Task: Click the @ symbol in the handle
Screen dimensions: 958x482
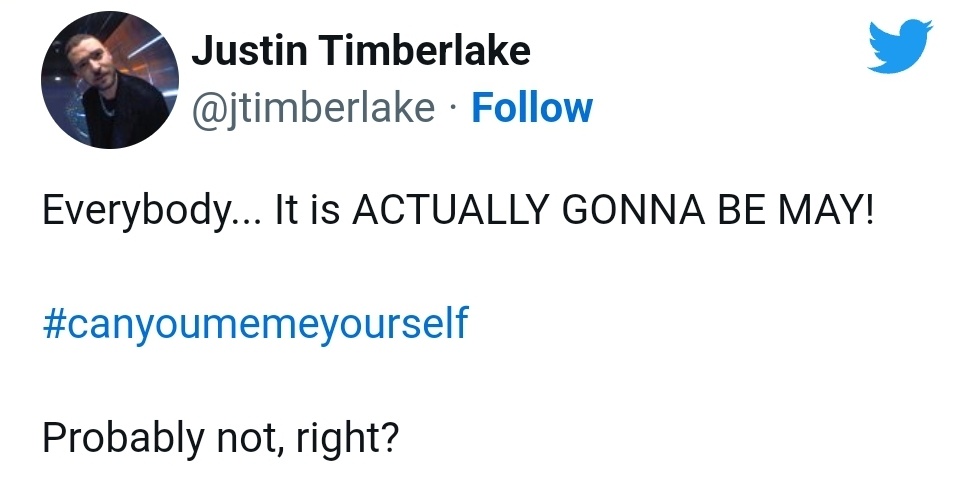Action: 205,110
